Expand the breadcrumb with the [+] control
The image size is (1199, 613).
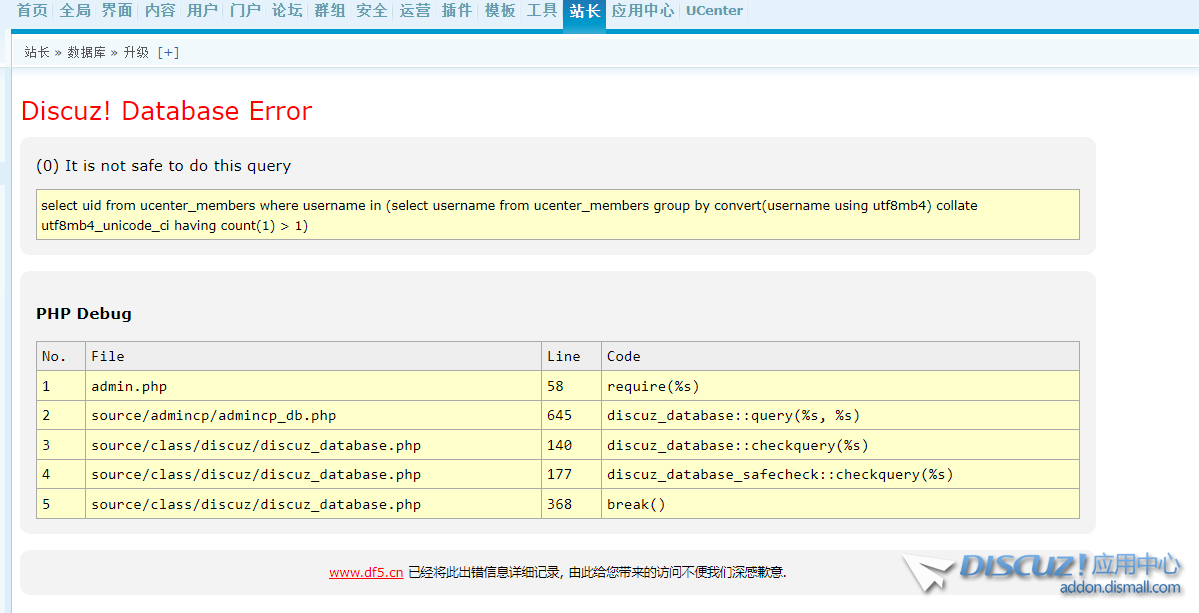tap(168, 52)
